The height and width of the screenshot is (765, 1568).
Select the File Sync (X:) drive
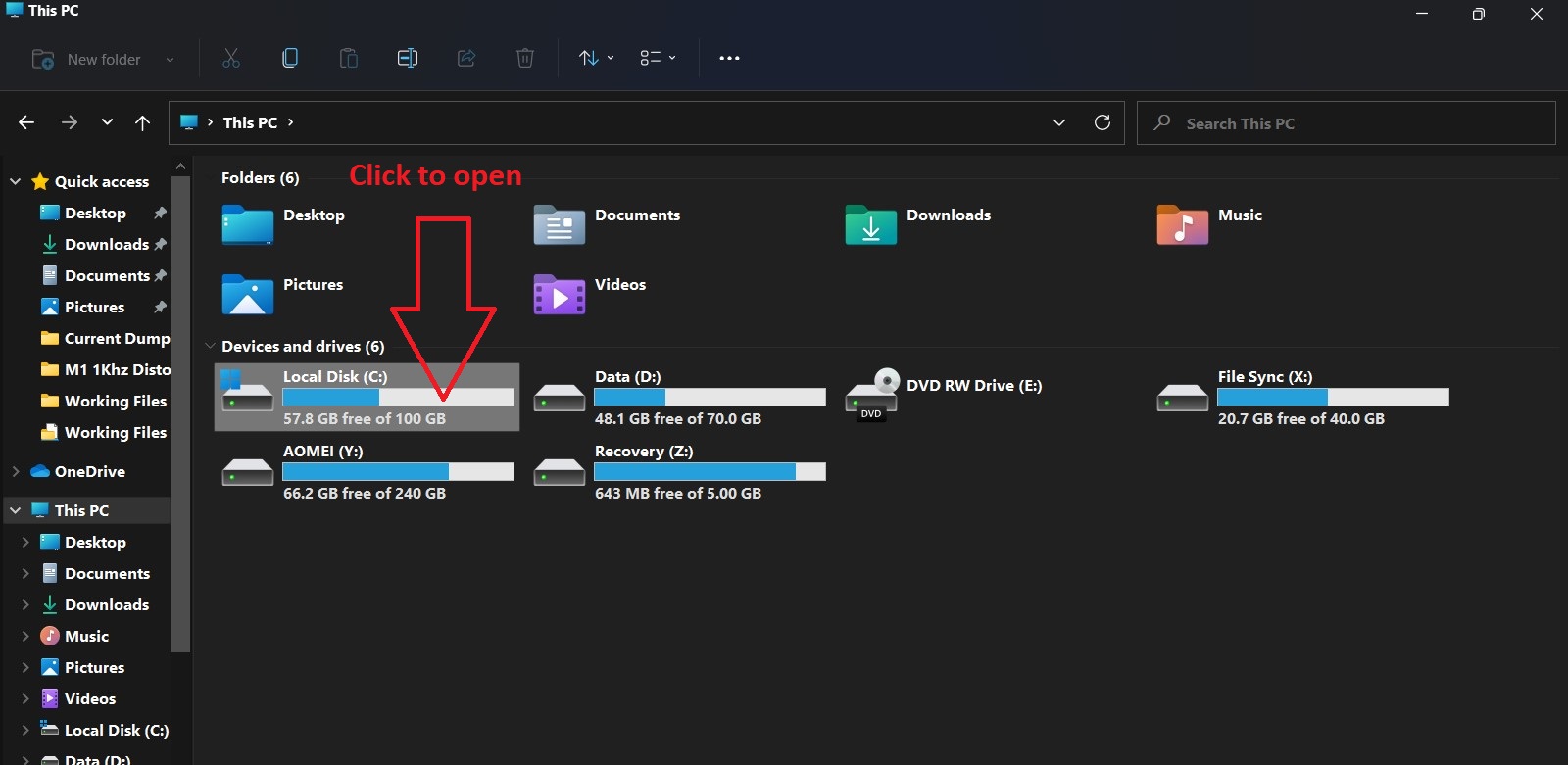click(1302, 397)
